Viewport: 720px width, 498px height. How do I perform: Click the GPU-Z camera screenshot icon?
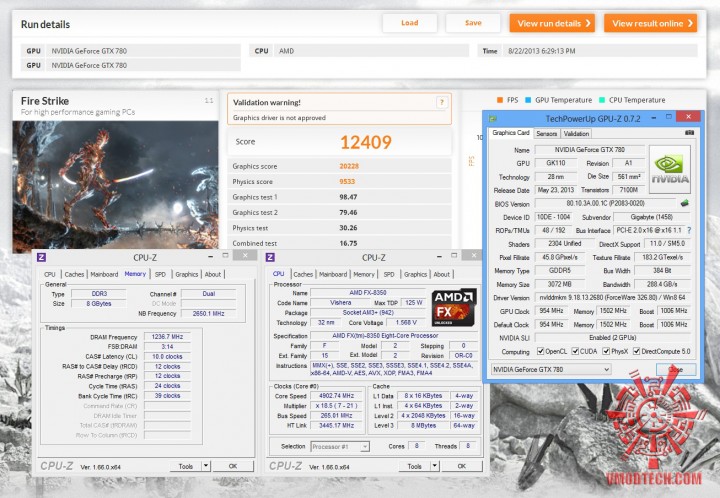coord(689,133)
